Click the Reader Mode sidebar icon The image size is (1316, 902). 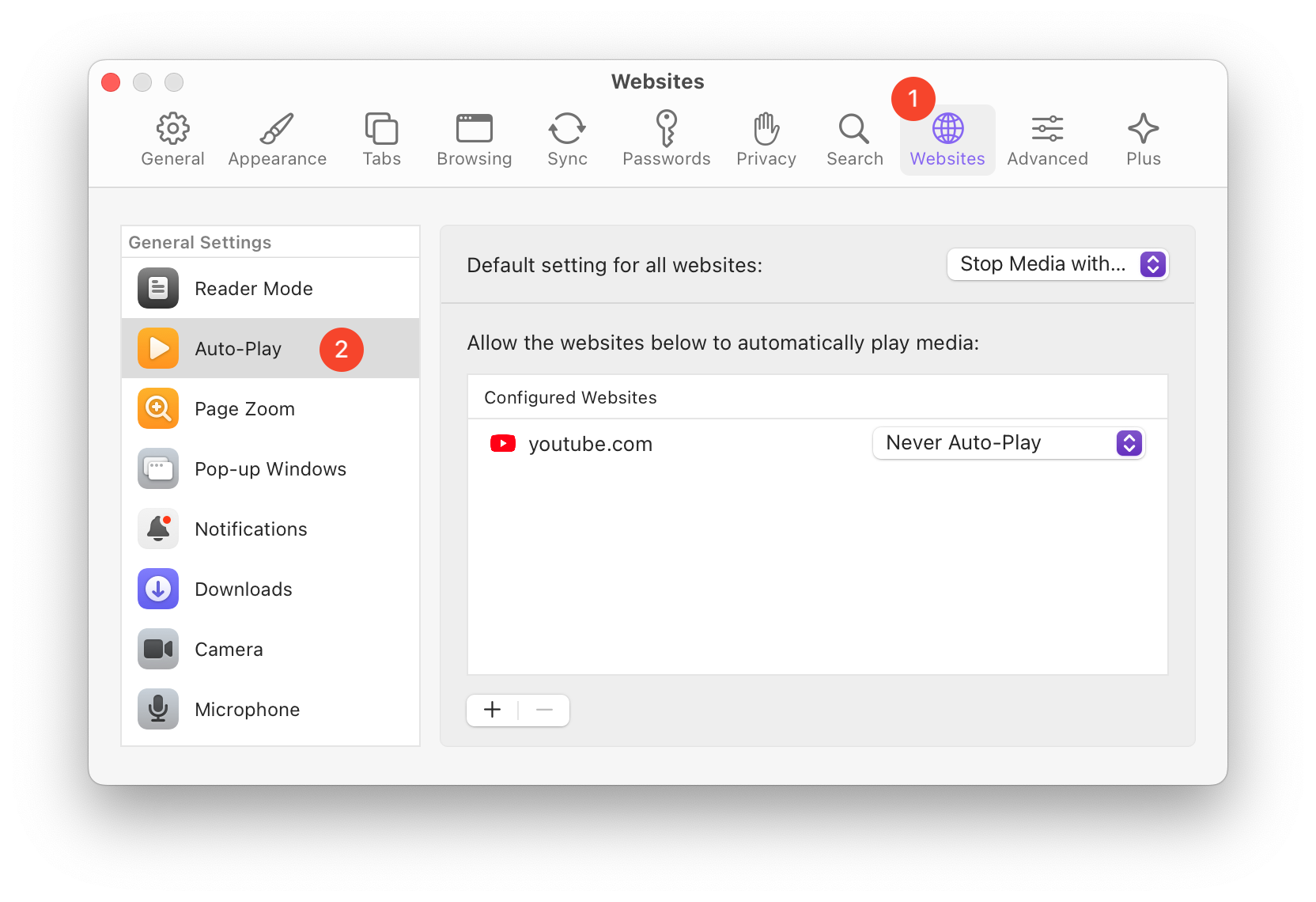158,288
